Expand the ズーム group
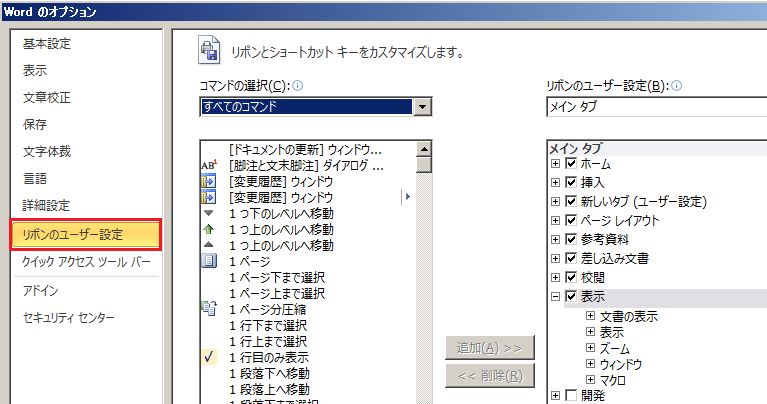Screen dimensions: 767x404 click(590, 348)
